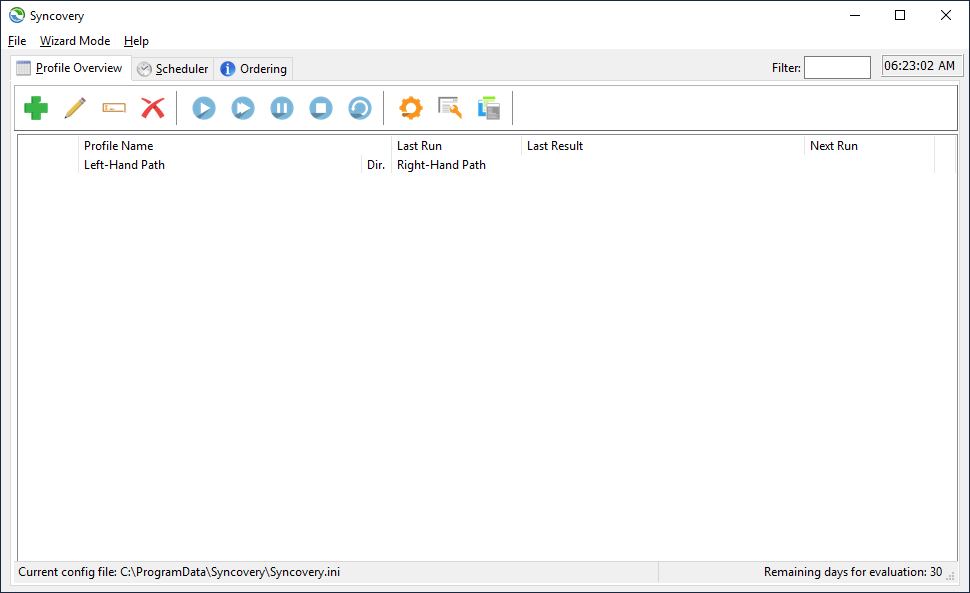Screen dimensions: 970x593
Task: Click inside the Filter input field
Action: pyautogui.click(x=837, y=67)
